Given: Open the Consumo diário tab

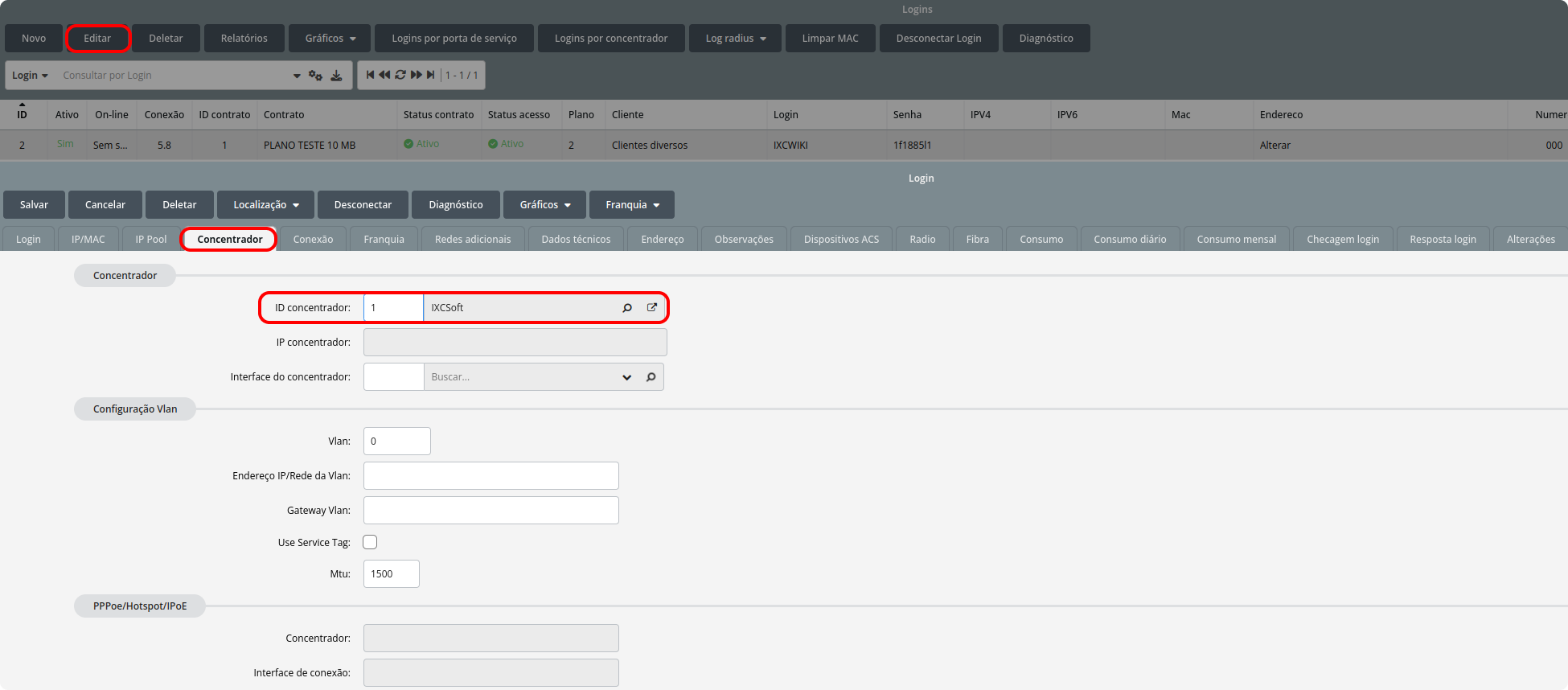Looking at the screenshot, I should (x=1130, y=240).
